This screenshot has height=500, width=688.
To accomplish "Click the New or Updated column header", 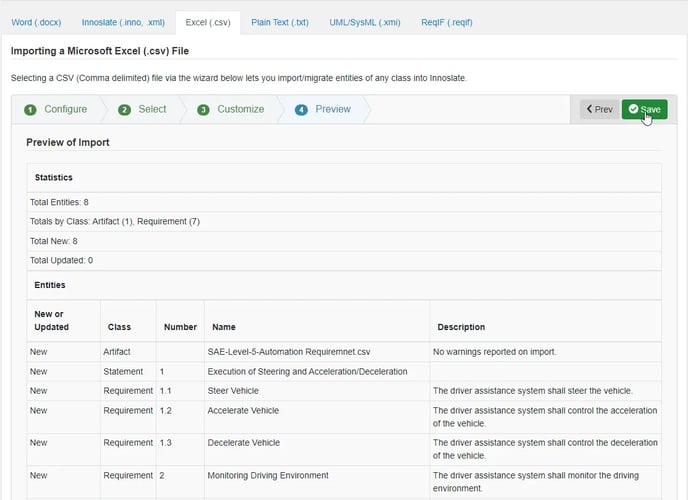I will point(50,320).
